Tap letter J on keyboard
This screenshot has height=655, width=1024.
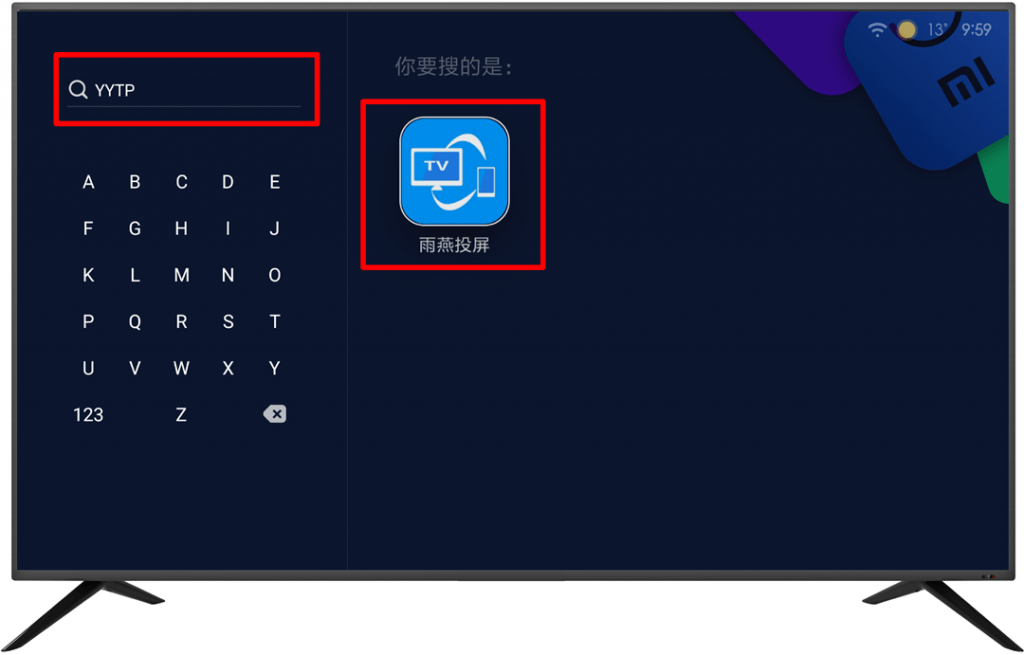pyautogui.click(x=275, y=229)
